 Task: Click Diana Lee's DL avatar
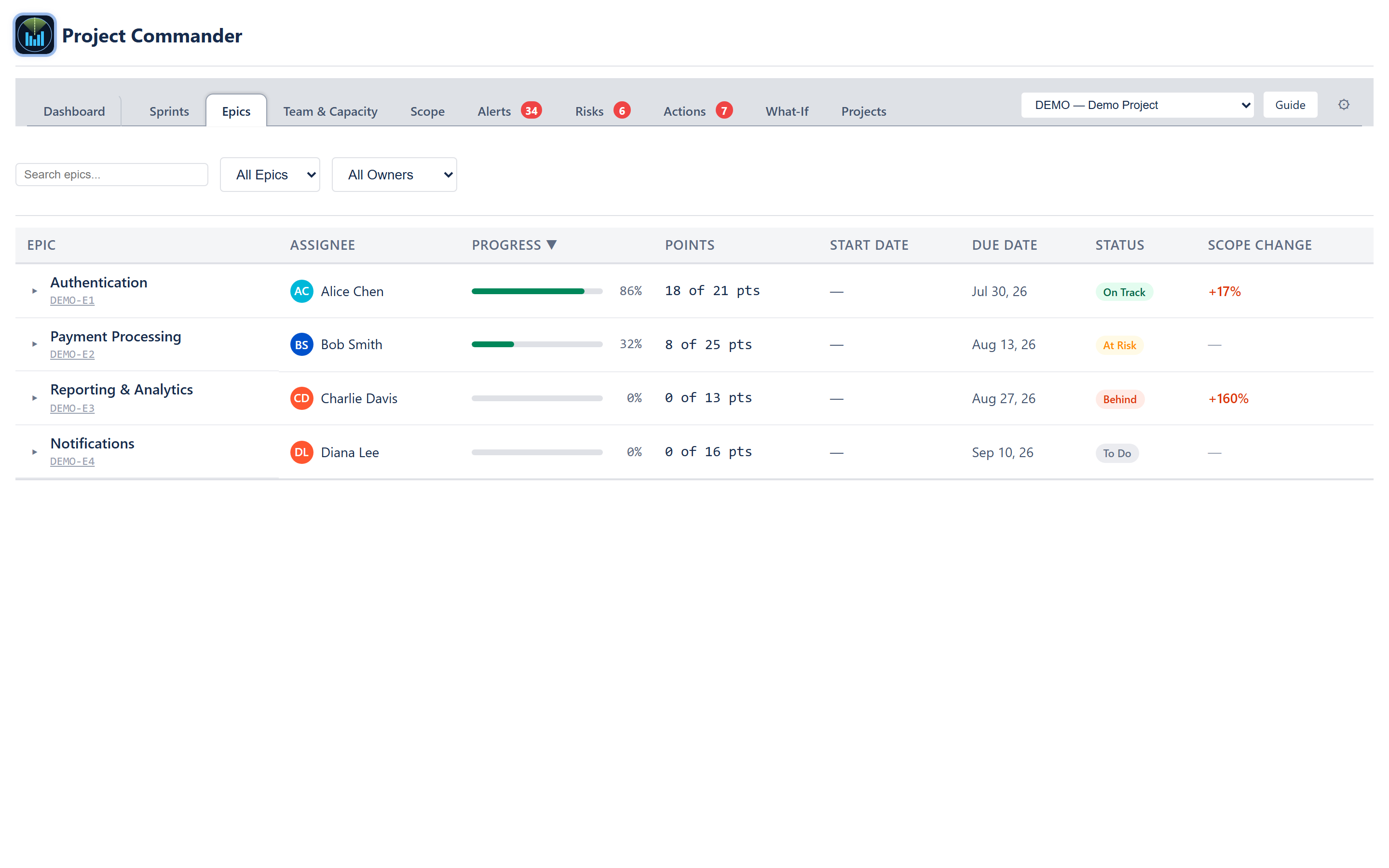click(x=301, y=452)
